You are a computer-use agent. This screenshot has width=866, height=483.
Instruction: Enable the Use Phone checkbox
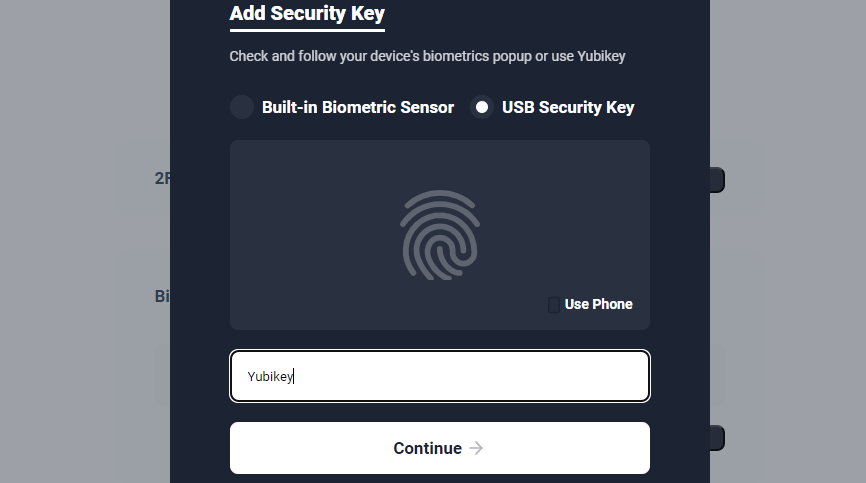pos(554,304)
